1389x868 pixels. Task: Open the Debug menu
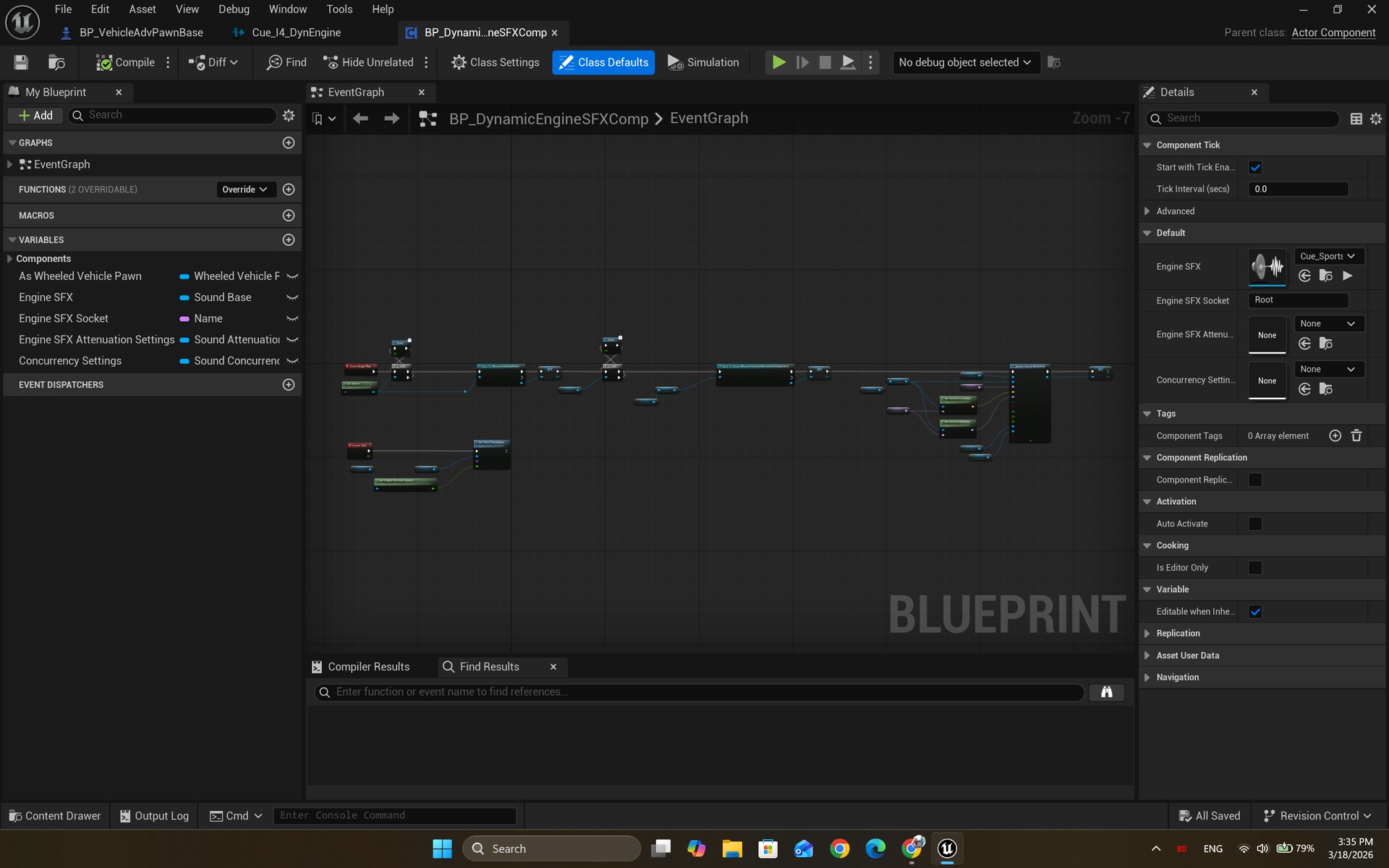click(234, 9)
